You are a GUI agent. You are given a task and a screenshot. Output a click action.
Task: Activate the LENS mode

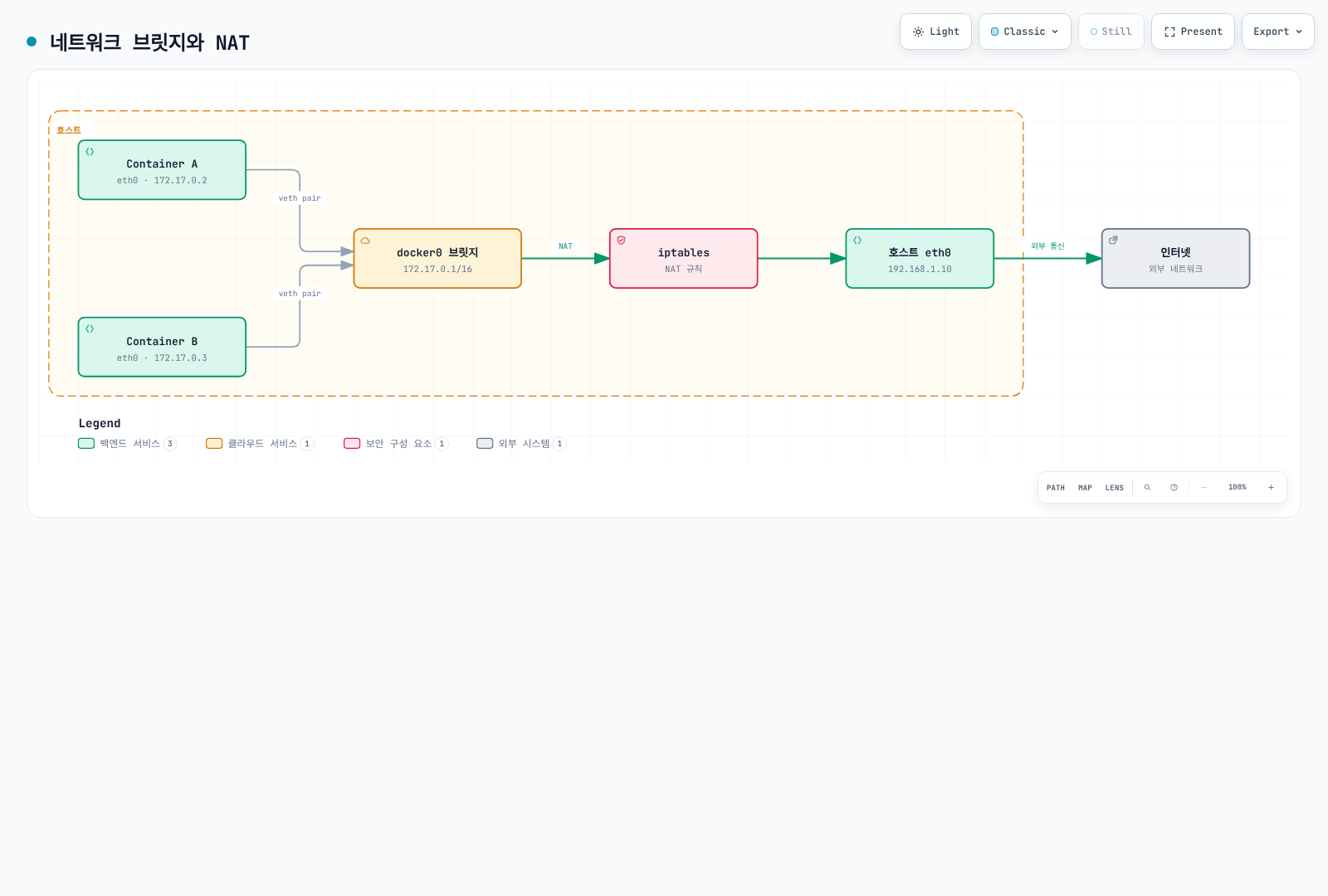pos(1115,488)
